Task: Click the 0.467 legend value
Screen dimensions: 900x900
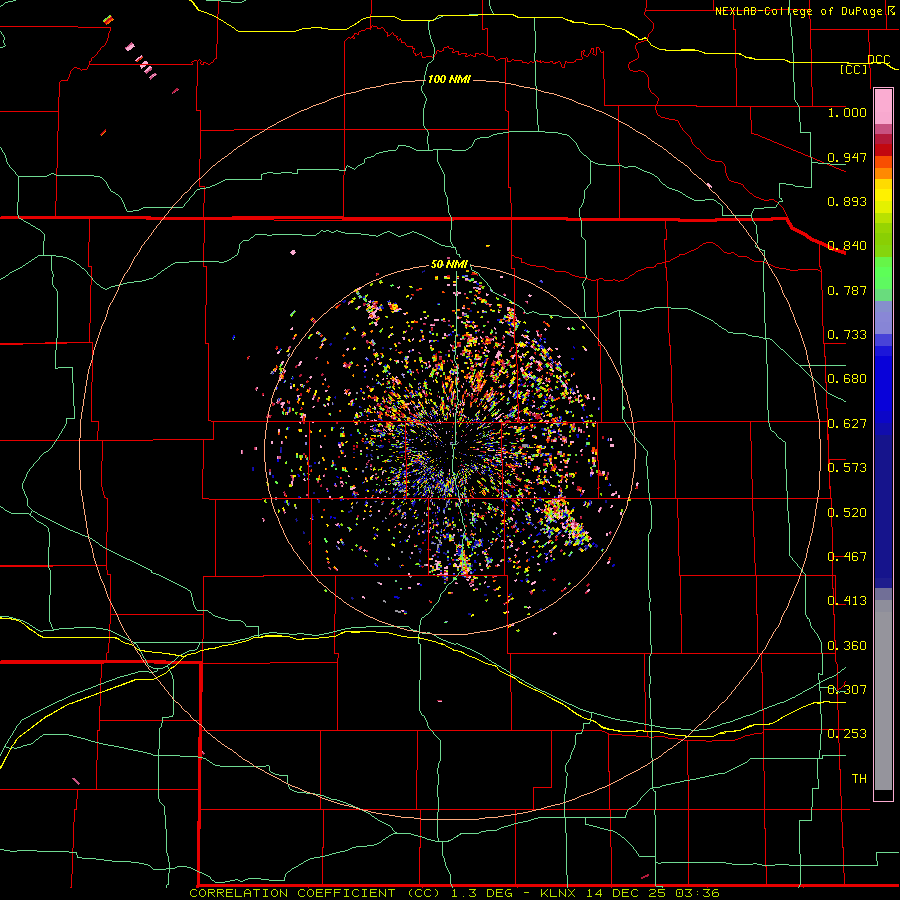Action: click(847, 557)
